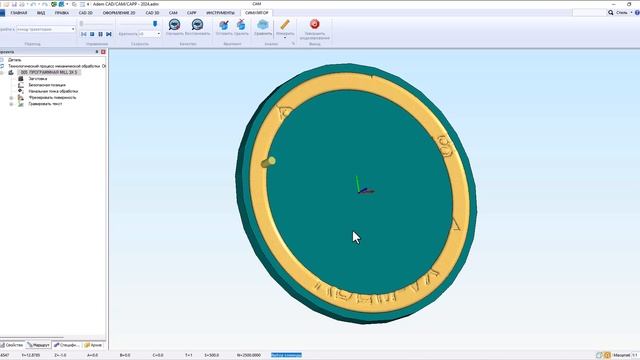The width and height of the screenshot is (640, 360).
Task: Click the simulation progress slider handle
Action: 82,24
